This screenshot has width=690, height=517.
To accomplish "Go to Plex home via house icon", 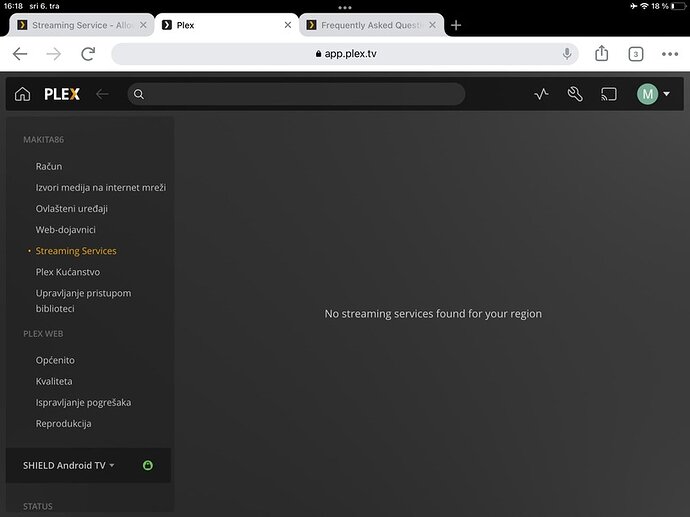I will click(x=22, y=94).
